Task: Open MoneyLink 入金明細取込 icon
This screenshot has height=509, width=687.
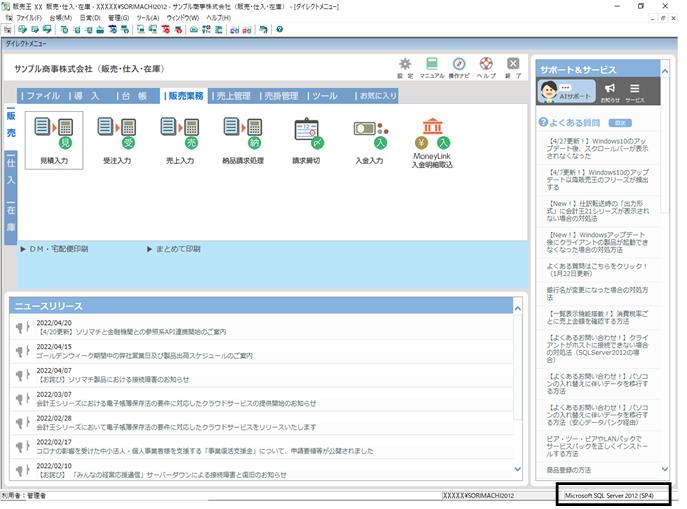Action: pyautogui.click(x=432, y=142)
